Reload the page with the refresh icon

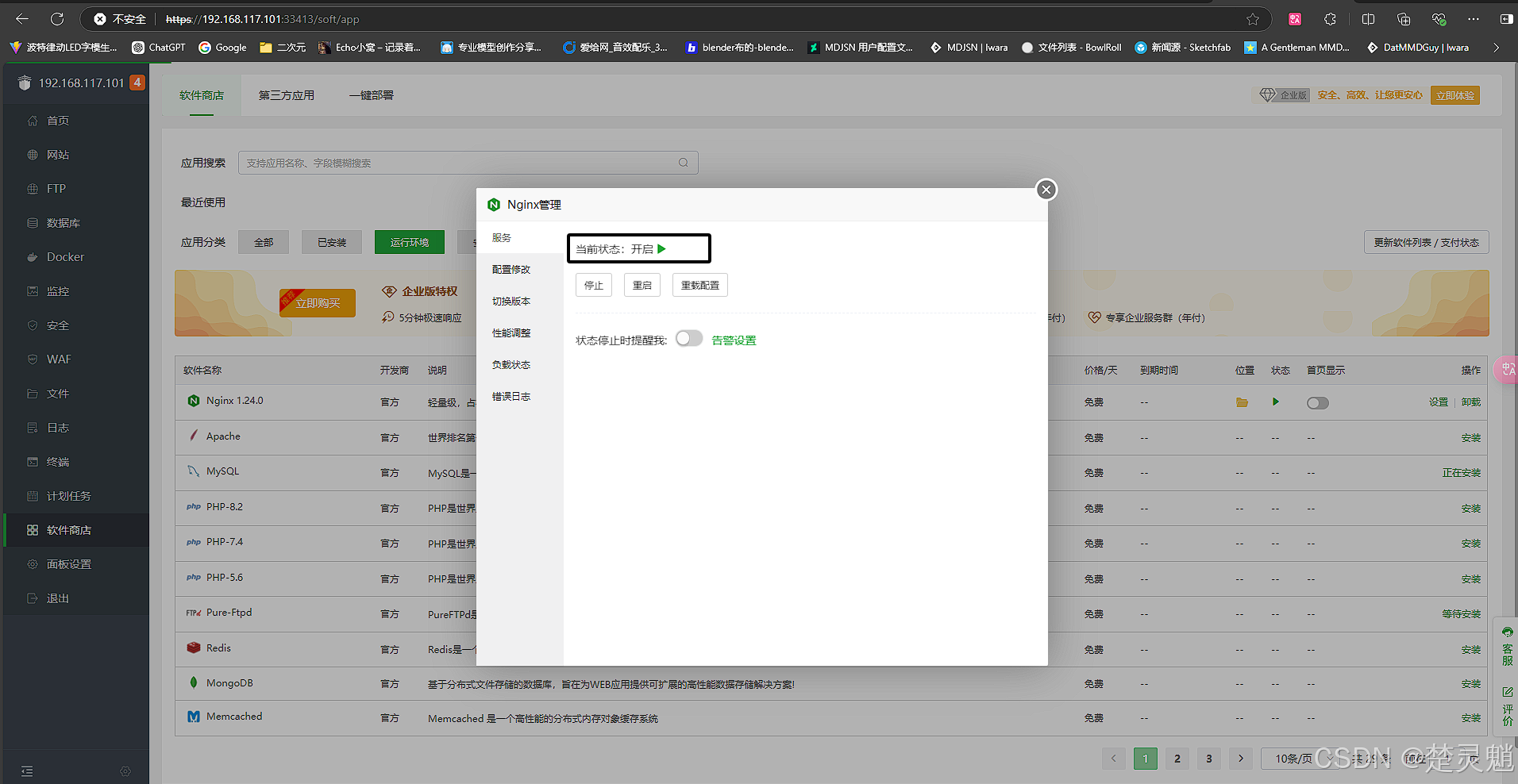pos(57,19)
